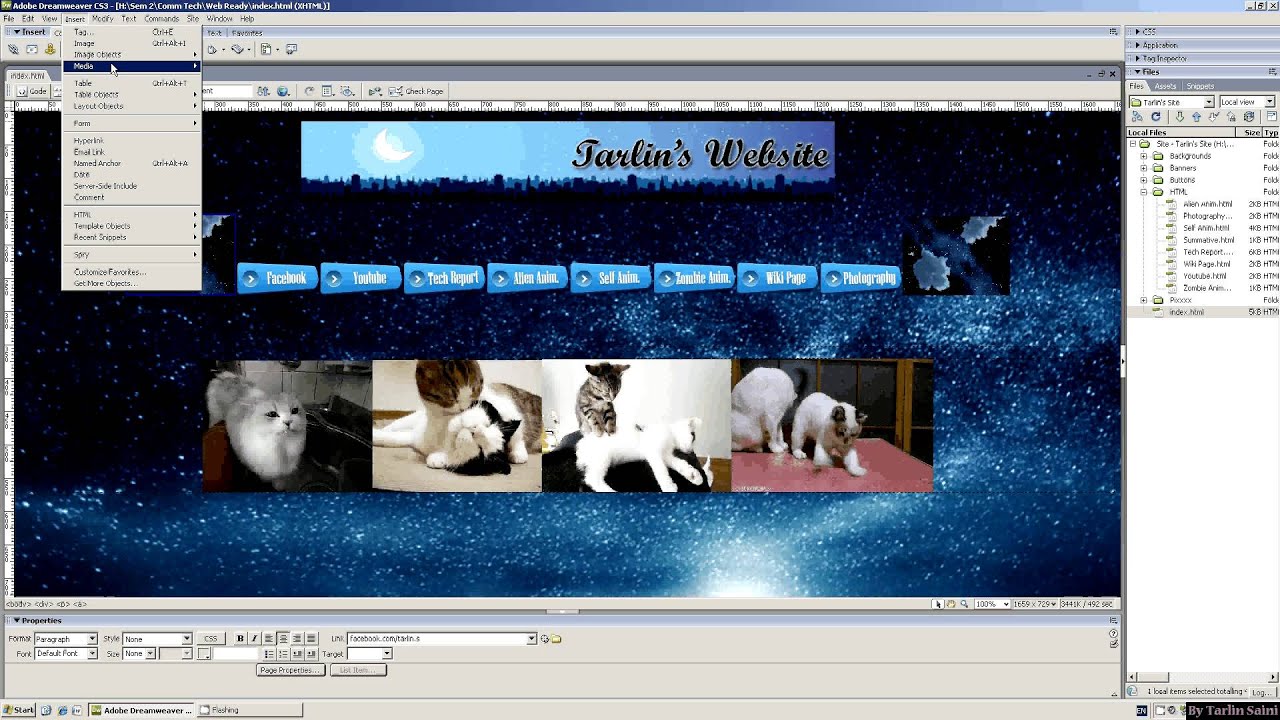Expand the Banners folder

1144,168
